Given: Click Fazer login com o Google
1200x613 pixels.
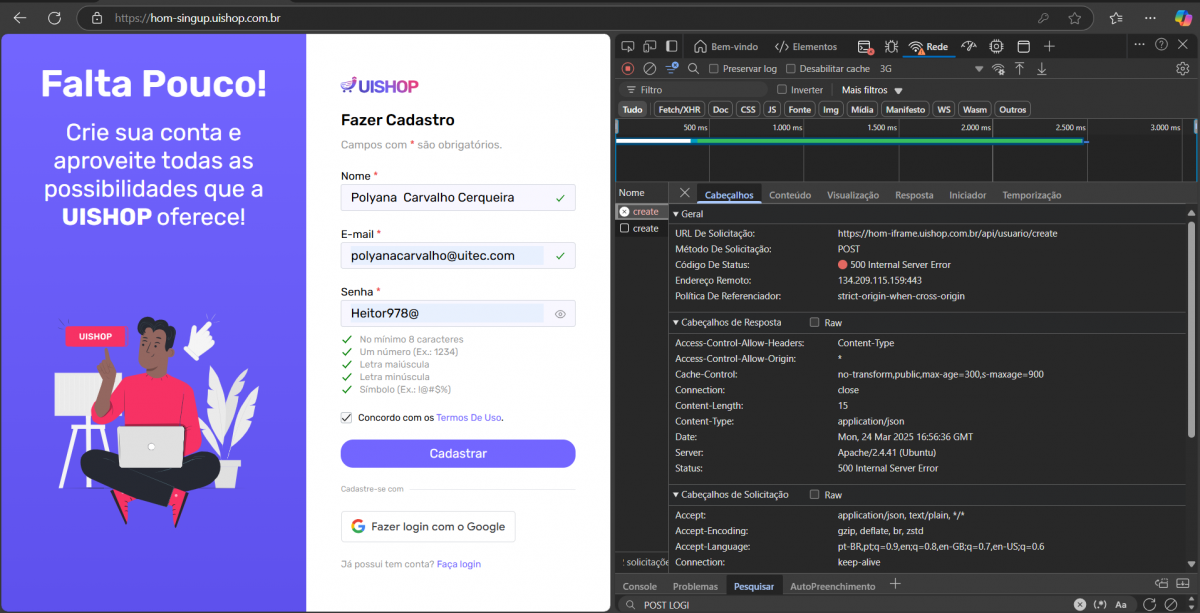Looking at the screenshot, I should 428,526.
